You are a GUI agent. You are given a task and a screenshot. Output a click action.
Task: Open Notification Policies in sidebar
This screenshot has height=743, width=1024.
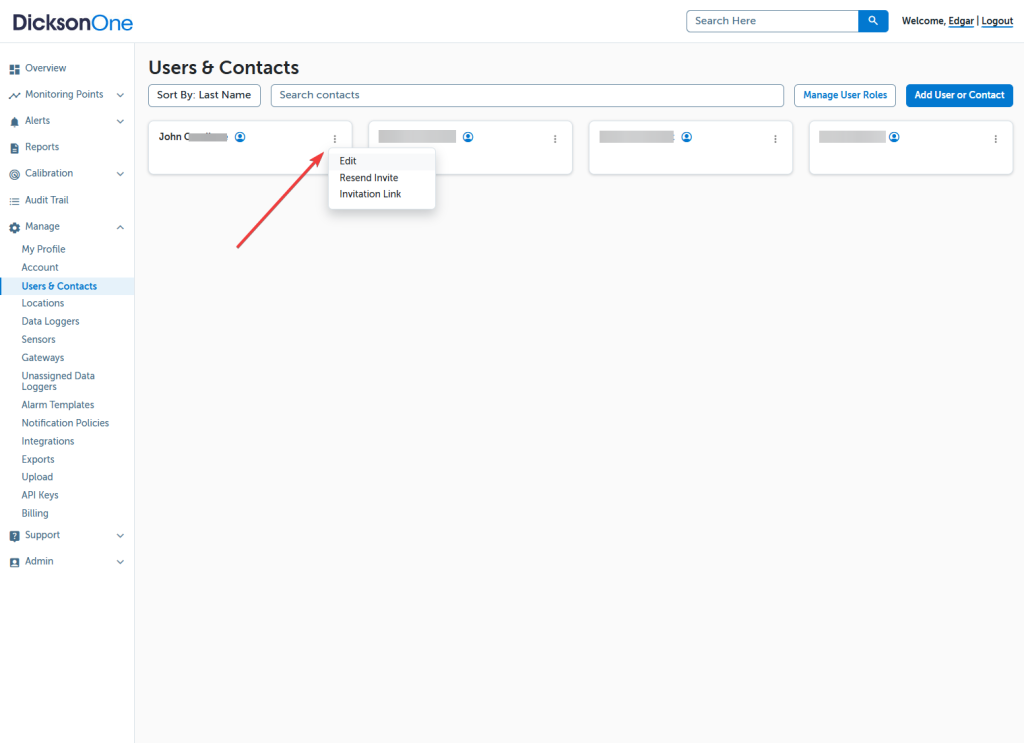point(65,423)
